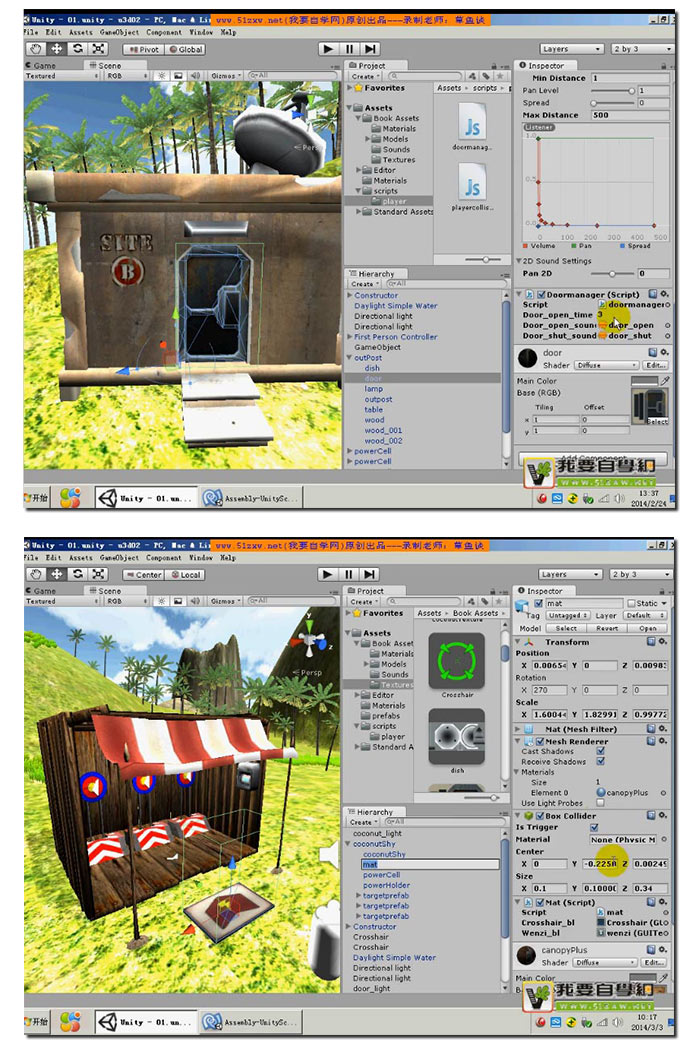This screenshot has height=1049, width=700.
Task: Toggle scene lighting sun icon in the upper screenshot
Action: tap(161, 76)
